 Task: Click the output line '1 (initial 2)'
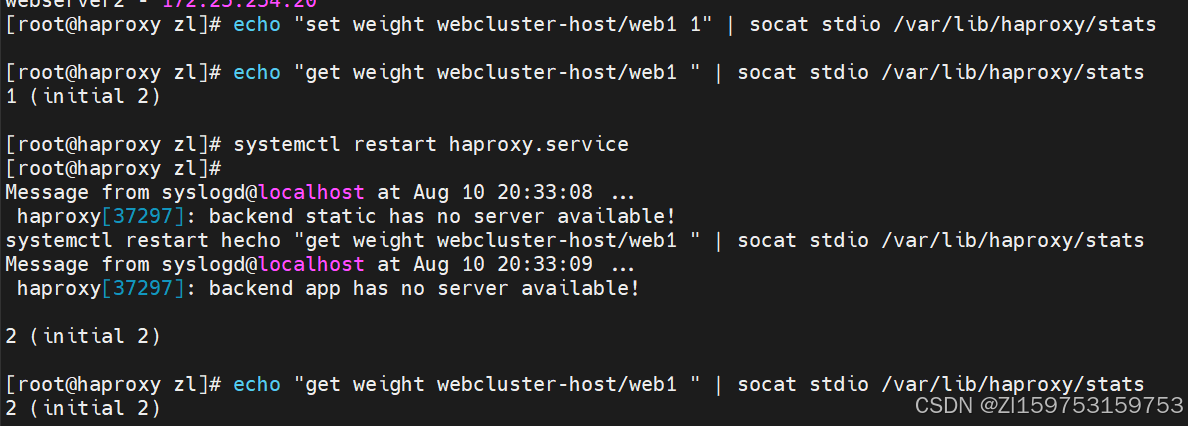[83, 97]
